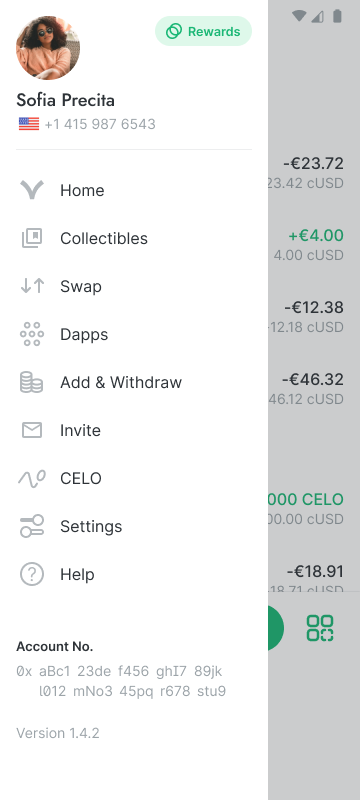Tap the coin stack Add & Withdraw icon
The image size is (360, 800).
click(32, 382)
